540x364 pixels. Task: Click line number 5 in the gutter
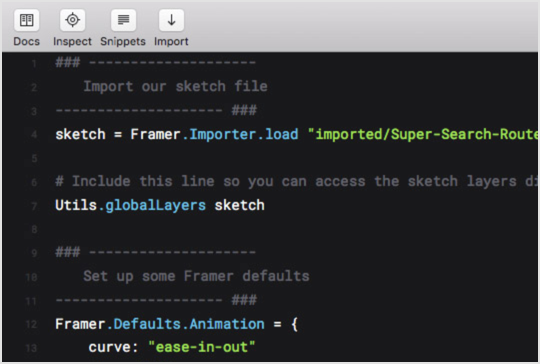pos(34,158)
